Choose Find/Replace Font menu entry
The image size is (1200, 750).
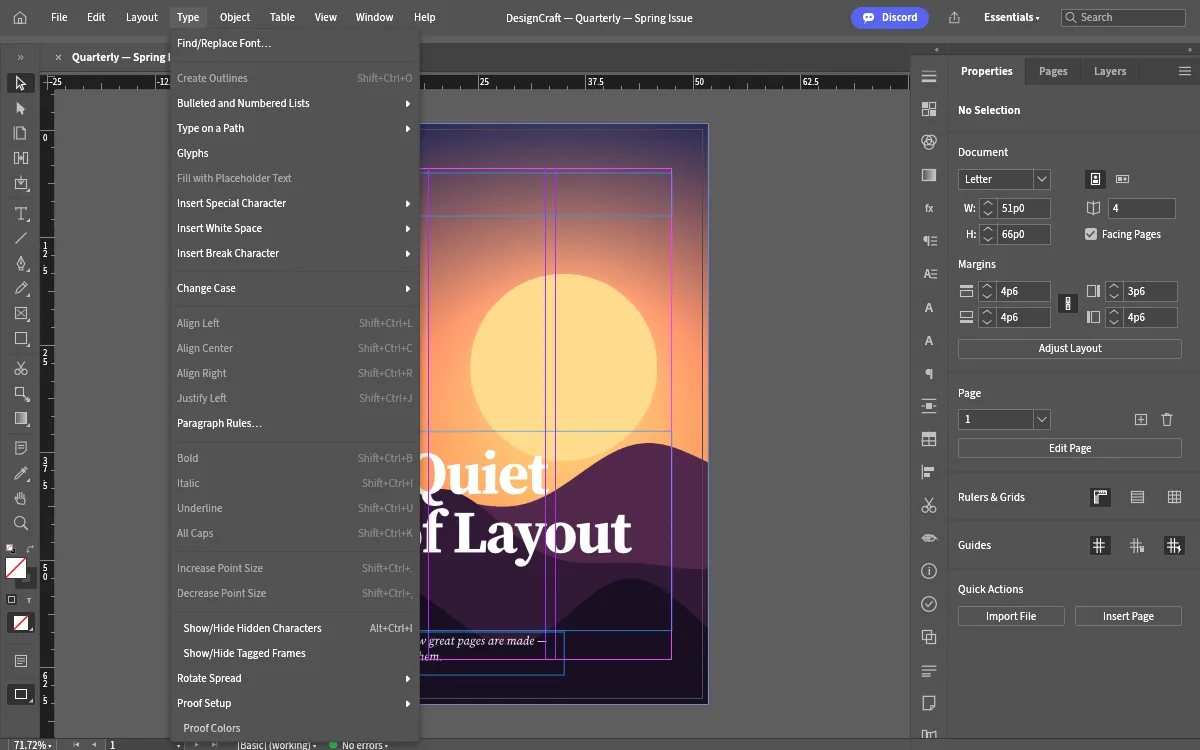[x=295, y=43]
